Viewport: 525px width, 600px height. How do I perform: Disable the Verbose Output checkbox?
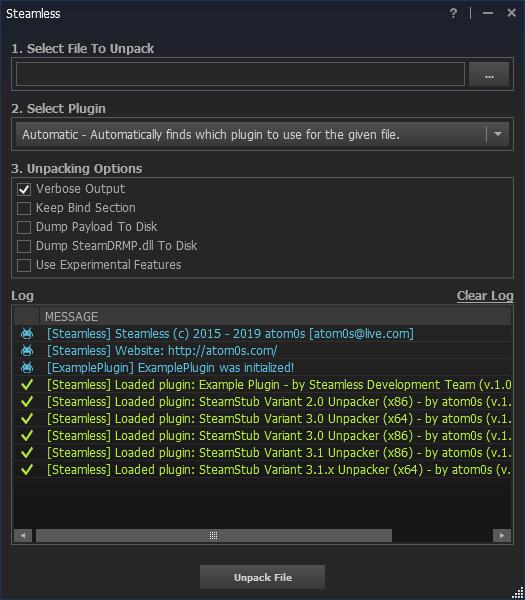click(24, 189)
